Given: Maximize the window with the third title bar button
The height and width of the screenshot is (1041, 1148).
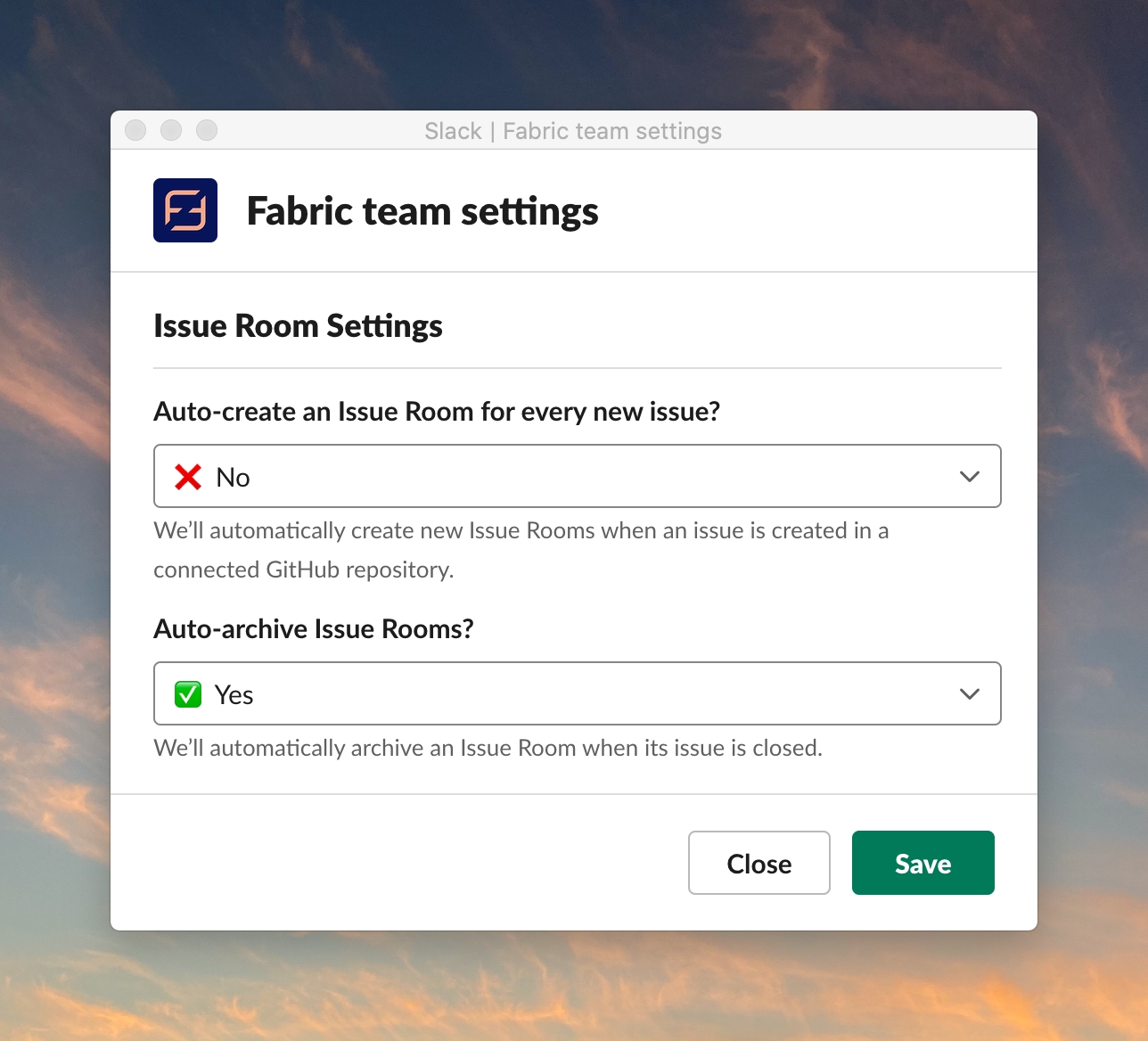Looking at the screenshot, I should pos(207,130).
